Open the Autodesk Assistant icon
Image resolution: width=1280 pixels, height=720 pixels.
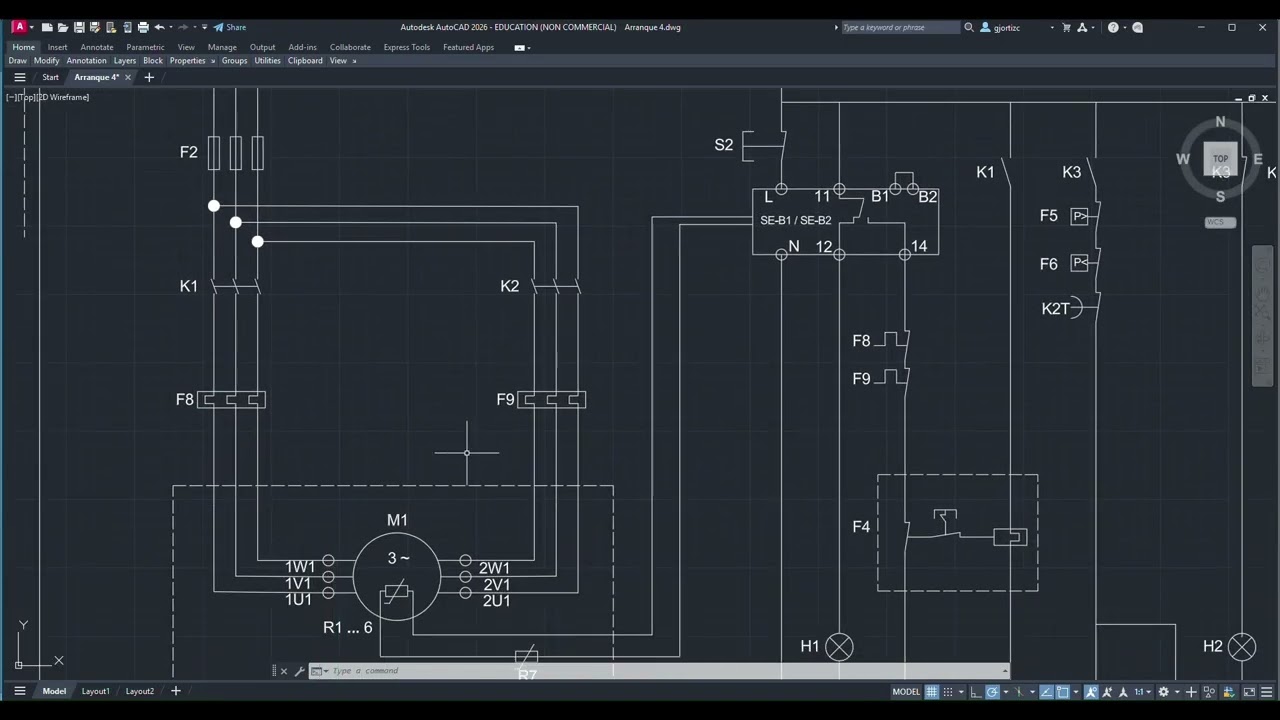tap(1137, 27)
